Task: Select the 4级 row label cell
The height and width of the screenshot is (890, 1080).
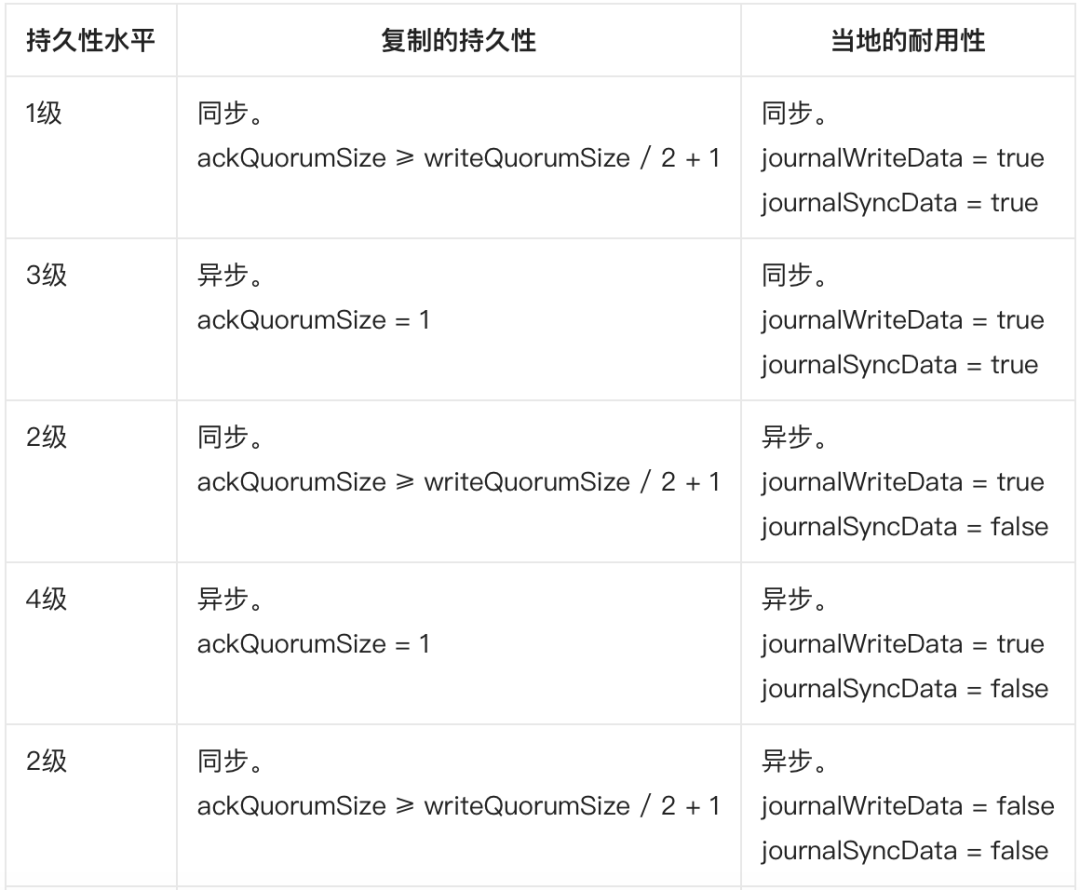Action: (46, 600)
